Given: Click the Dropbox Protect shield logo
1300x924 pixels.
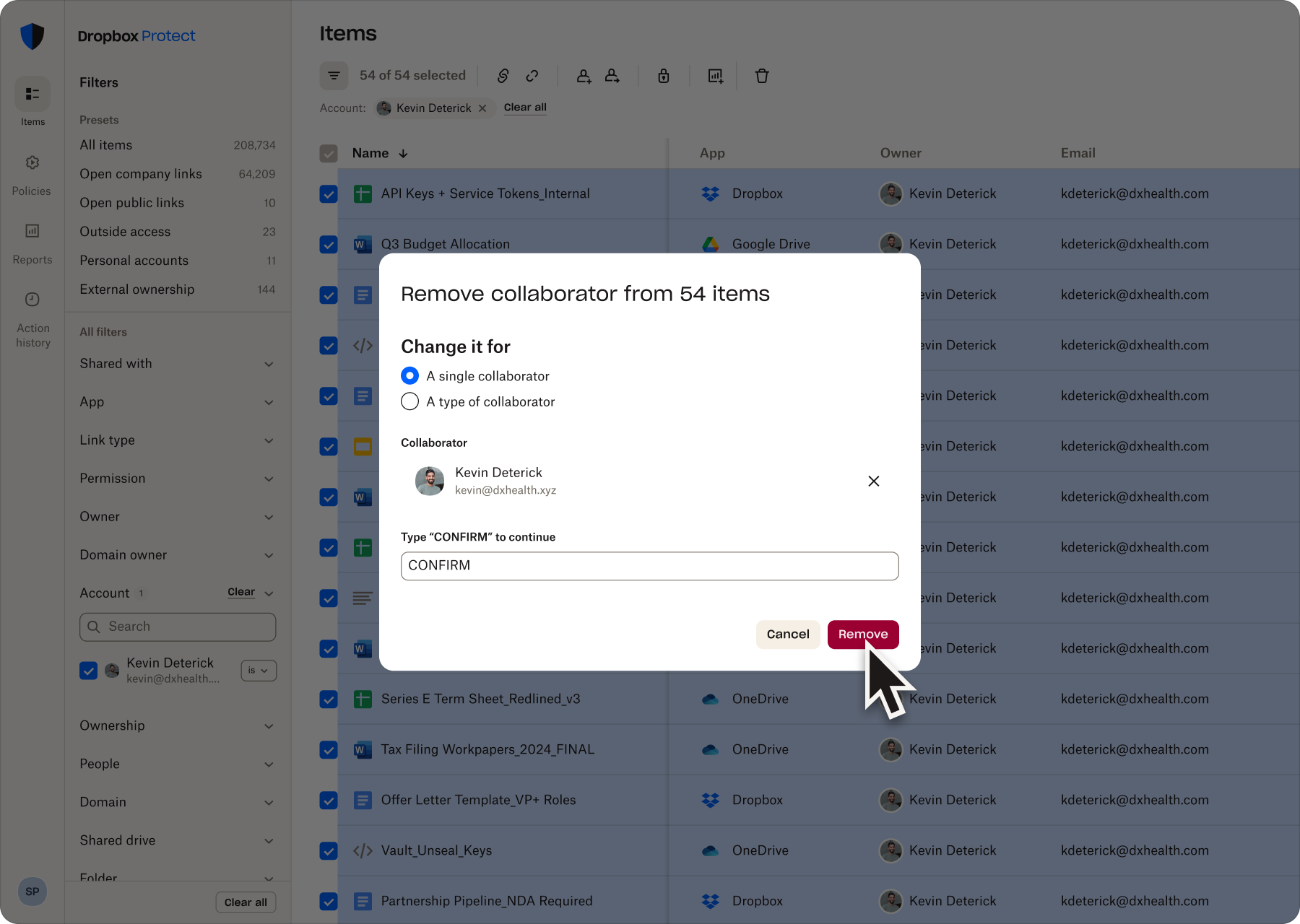Looking at the screenshot, I should point(32,36).
